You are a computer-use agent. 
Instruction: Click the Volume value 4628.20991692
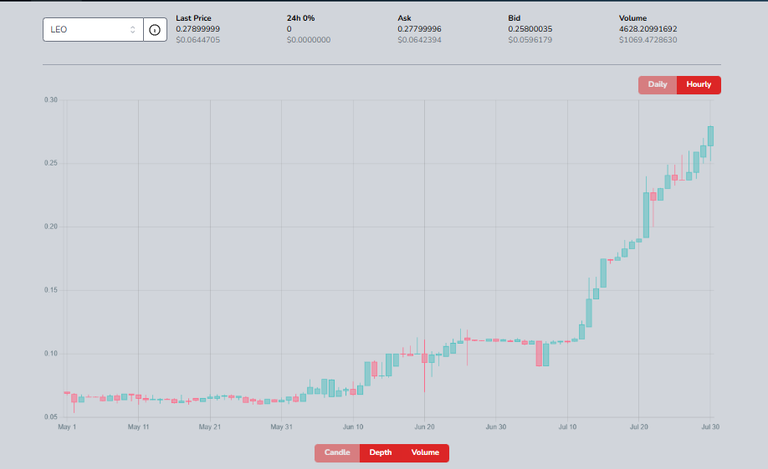click(x=648, y=29)
